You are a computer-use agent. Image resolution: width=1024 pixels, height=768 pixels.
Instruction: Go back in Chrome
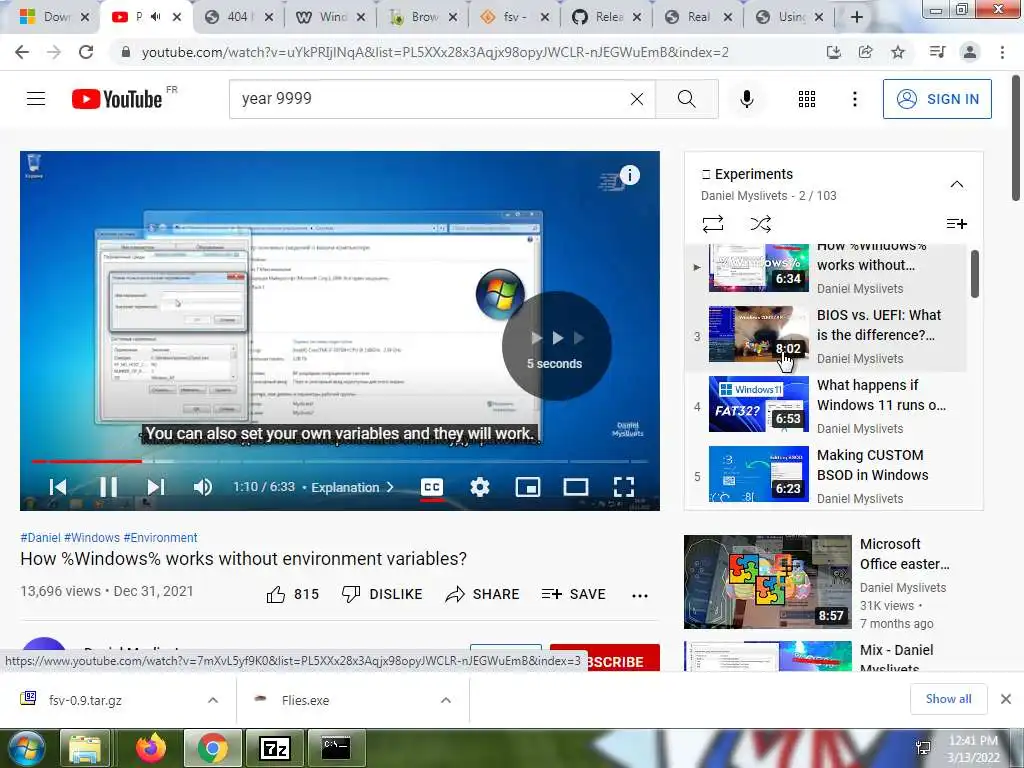[22, 52]
